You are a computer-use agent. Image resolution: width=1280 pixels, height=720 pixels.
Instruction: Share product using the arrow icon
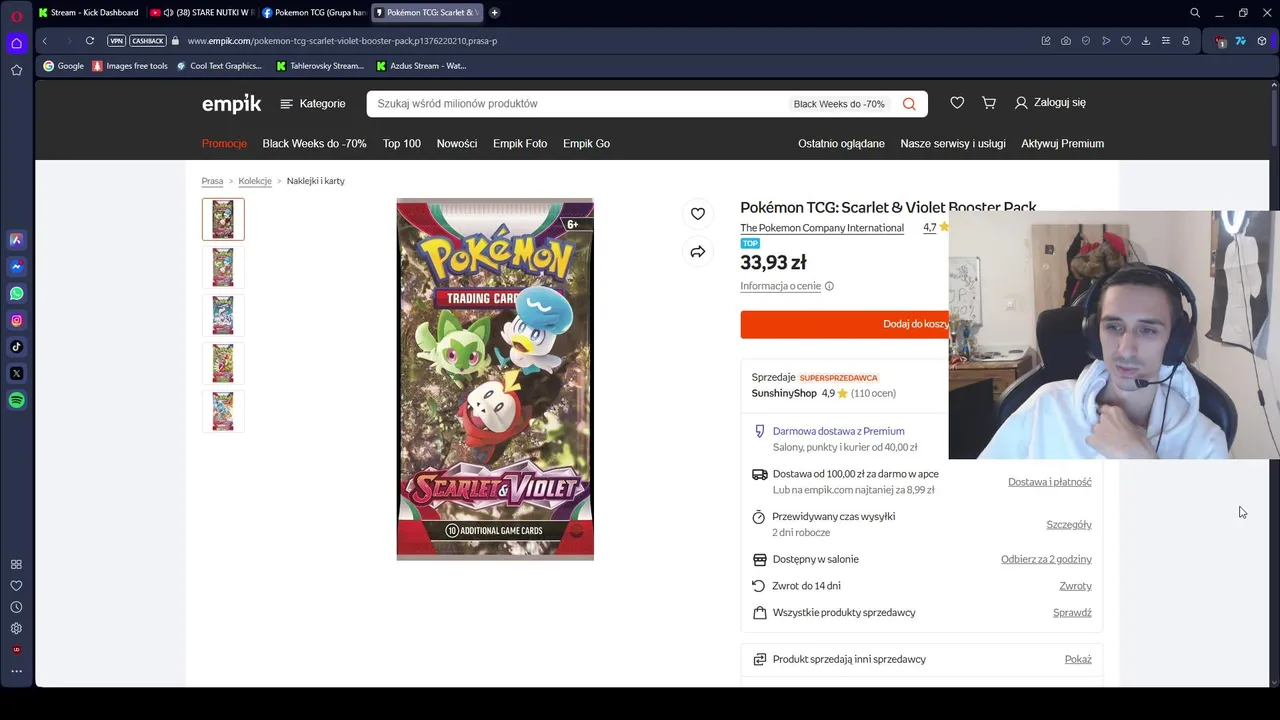click(x=698, y=252)
